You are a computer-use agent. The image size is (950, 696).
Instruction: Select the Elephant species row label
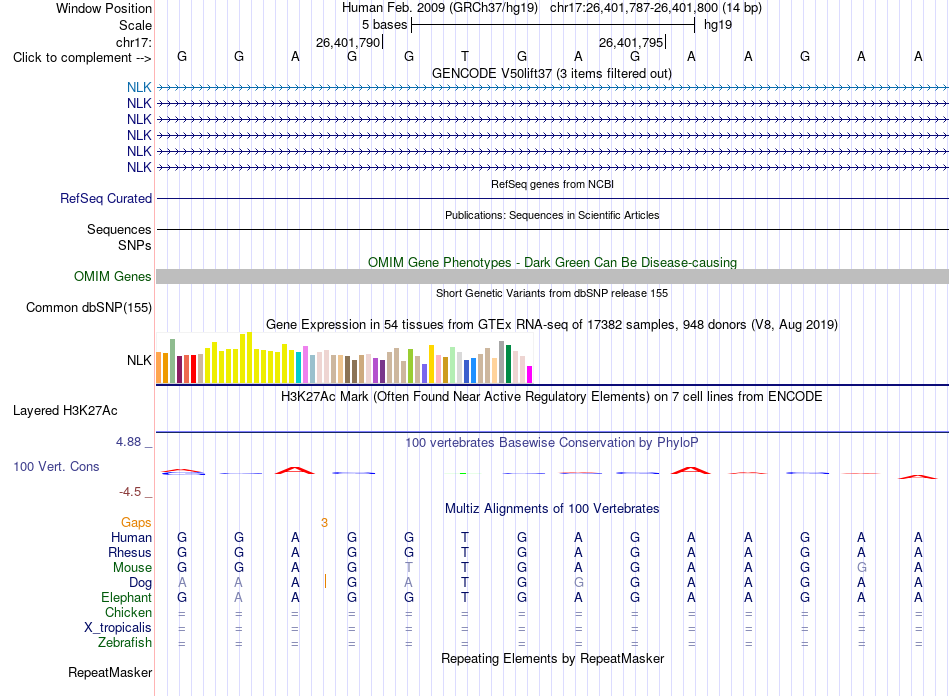(126, 597)
